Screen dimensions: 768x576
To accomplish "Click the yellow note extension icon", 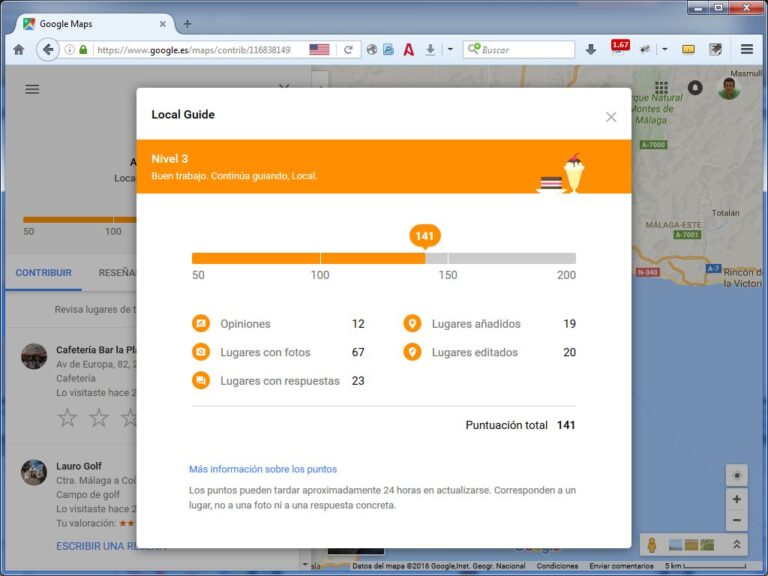I will point(688,49).
